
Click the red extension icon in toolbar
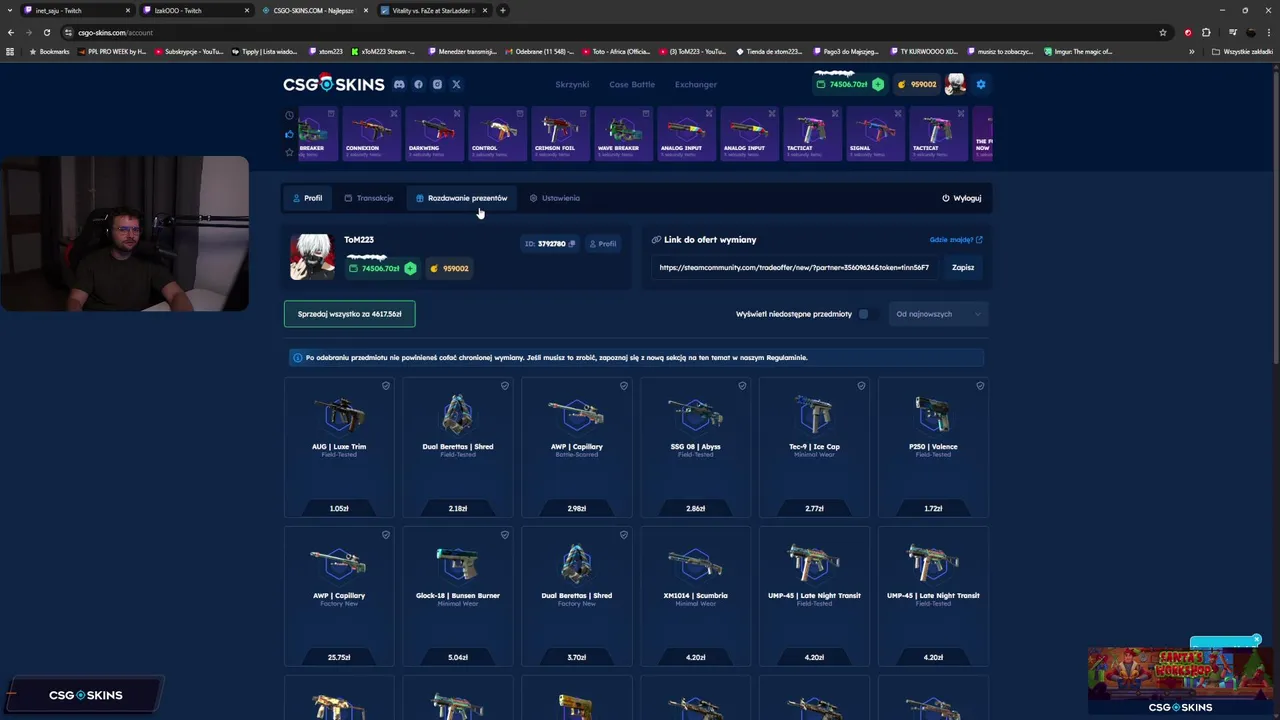1188,32
